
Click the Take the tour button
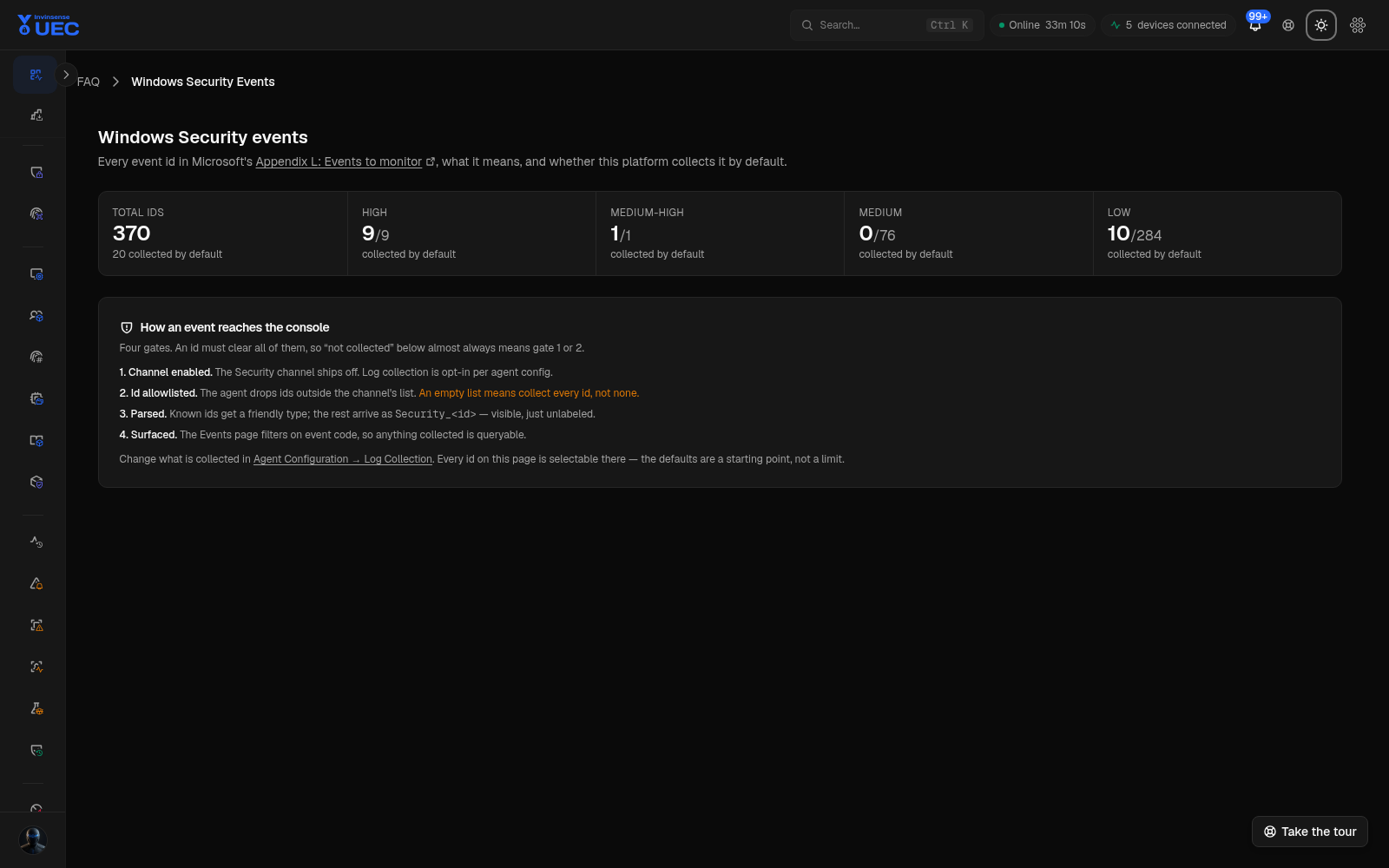click(x=1309, y=832)
